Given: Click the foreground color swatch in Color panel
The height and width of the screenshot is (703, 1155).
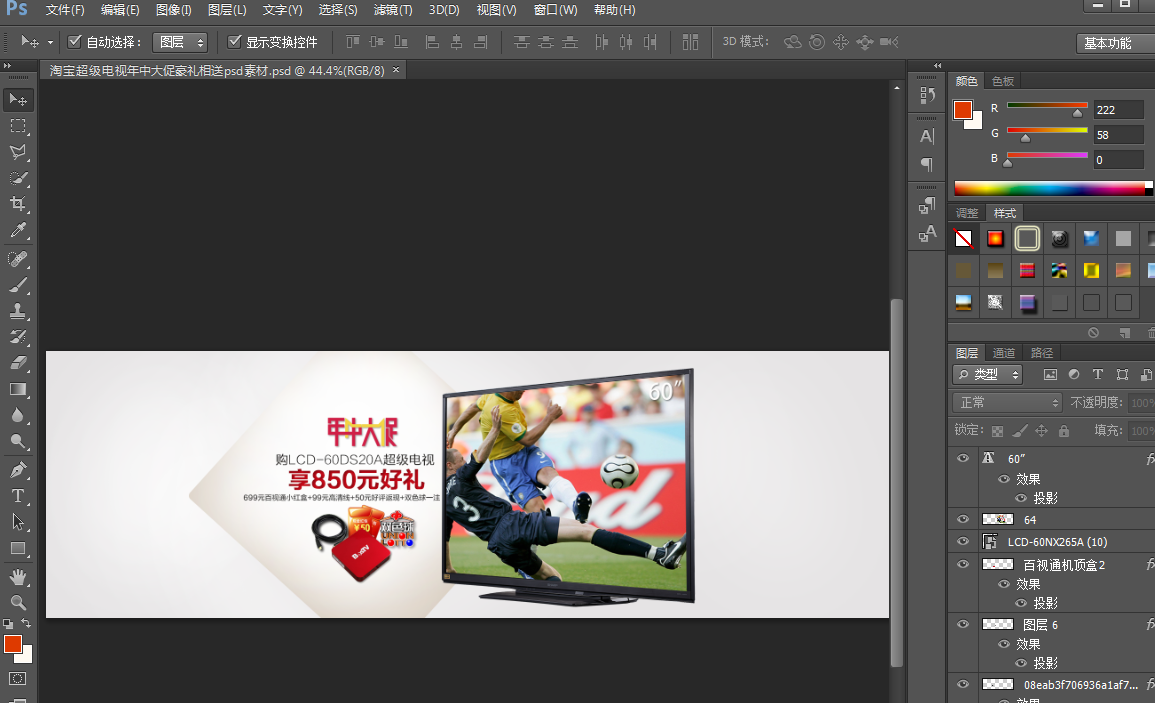Looking at the screenshot, I should [962, 110].
